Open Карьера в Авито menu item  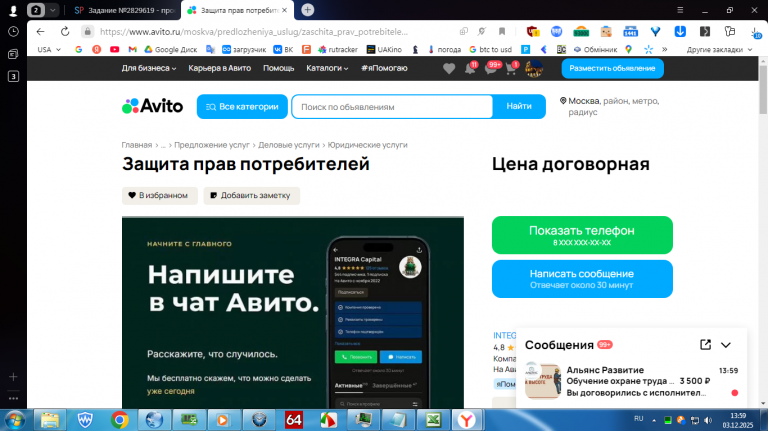point(219,69)
